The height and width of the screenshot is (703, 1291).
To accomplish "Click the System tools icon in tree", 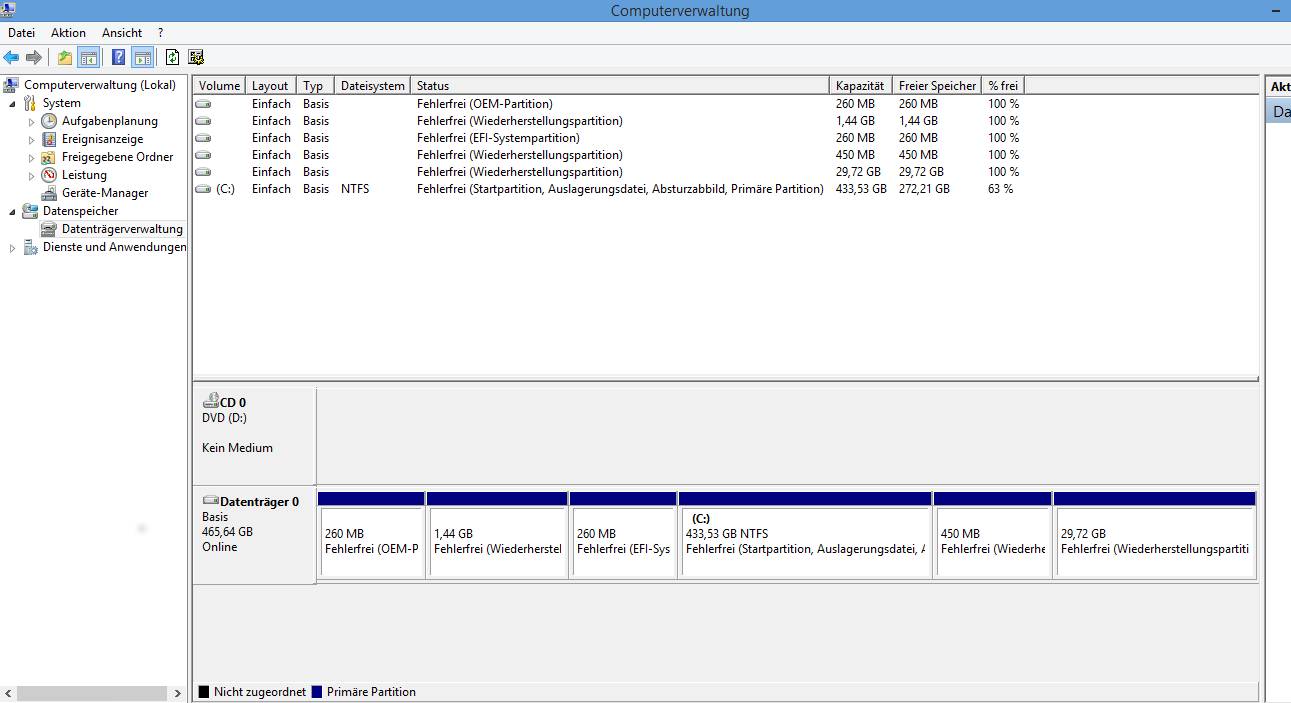I will tap(30, 103).
